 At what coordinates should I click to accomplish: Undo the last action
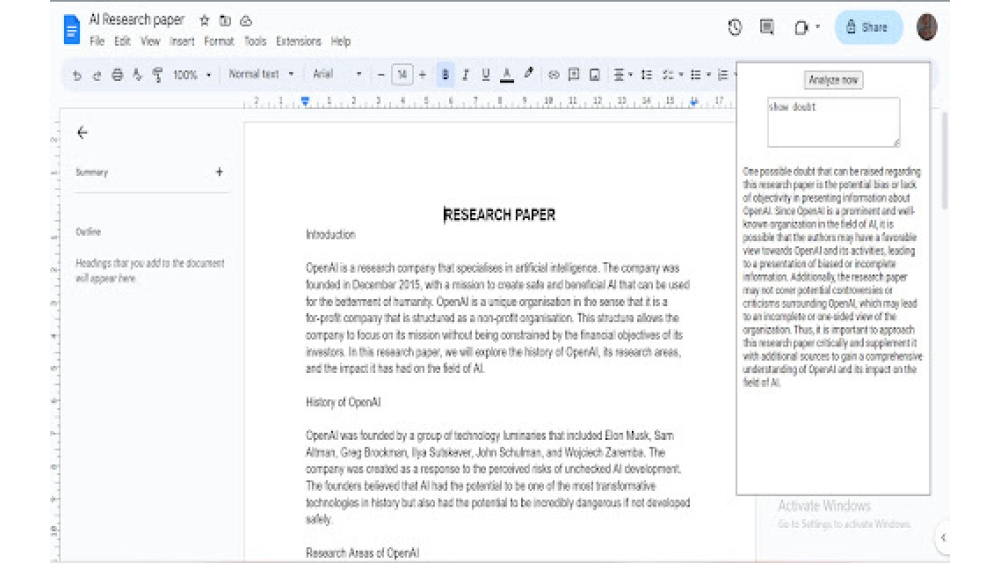77,75
